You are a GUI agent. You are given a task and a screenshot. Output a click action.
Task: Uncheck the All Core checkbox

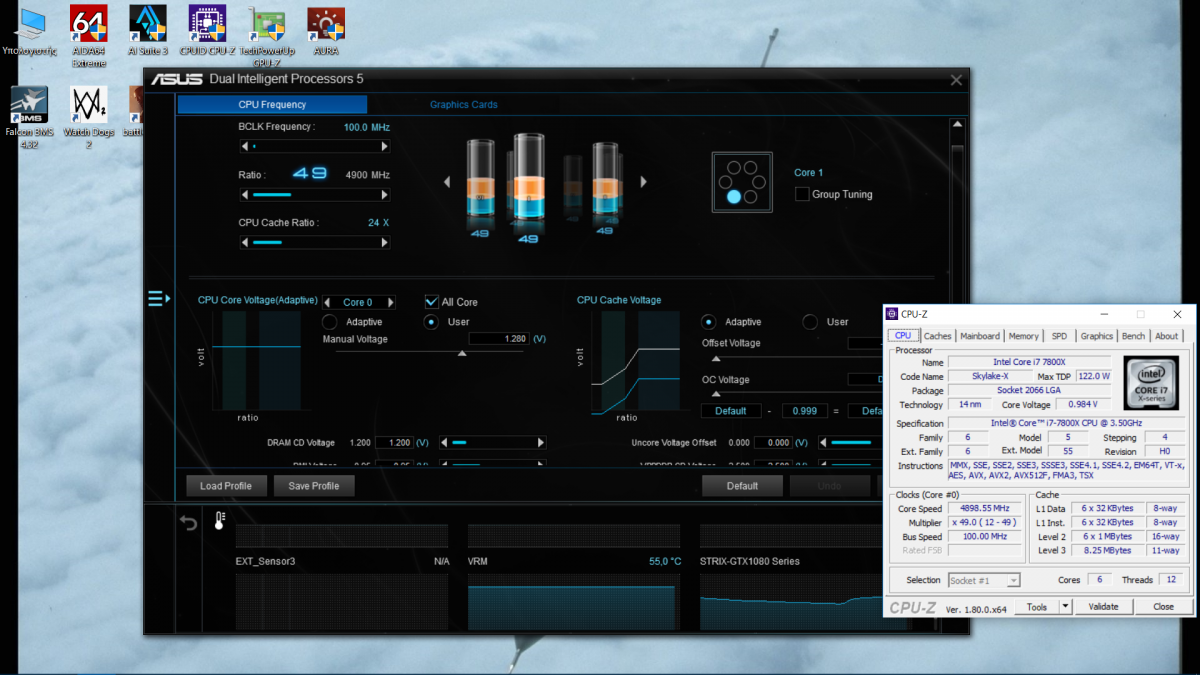coord(432,302)
